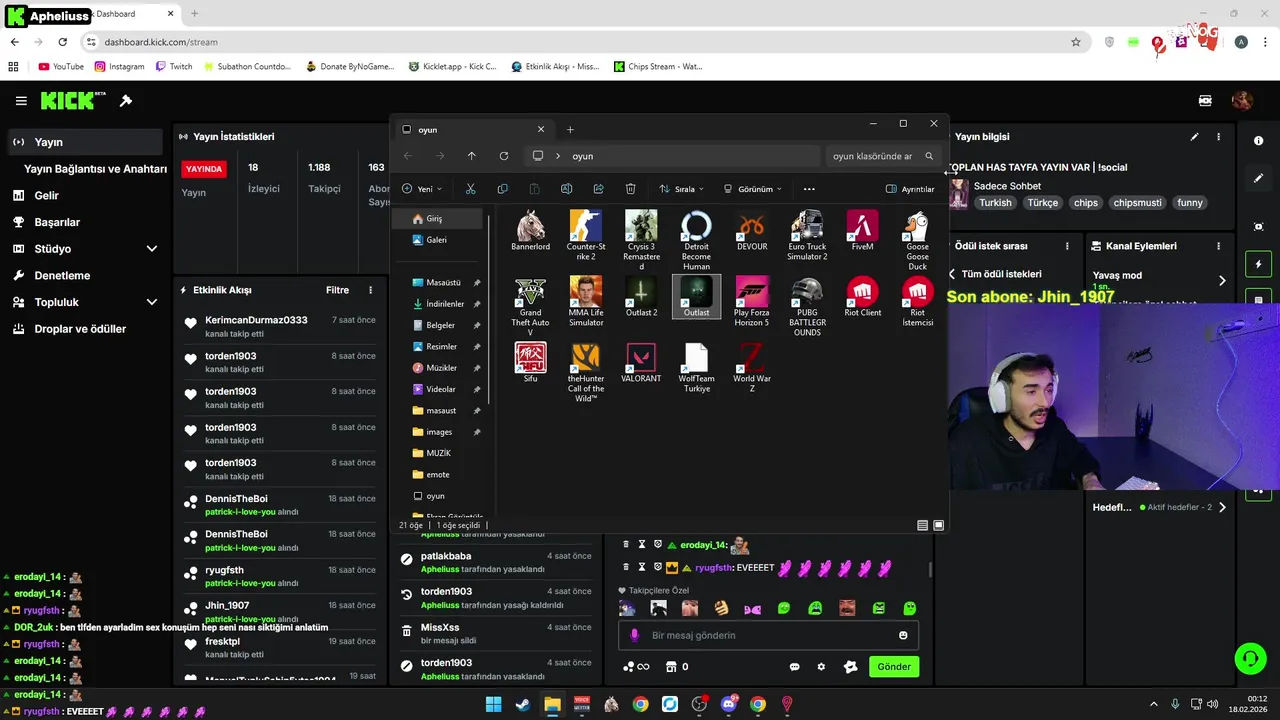Viewport: 1280px width, 720px height.
Task: Click the Gönder send button
Action: (x=894, y=667)
